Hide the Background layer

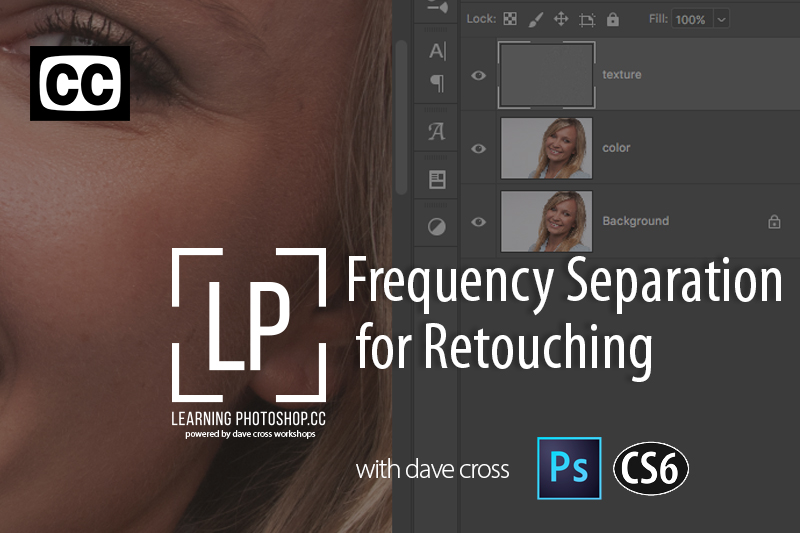(x=478, y=222)
